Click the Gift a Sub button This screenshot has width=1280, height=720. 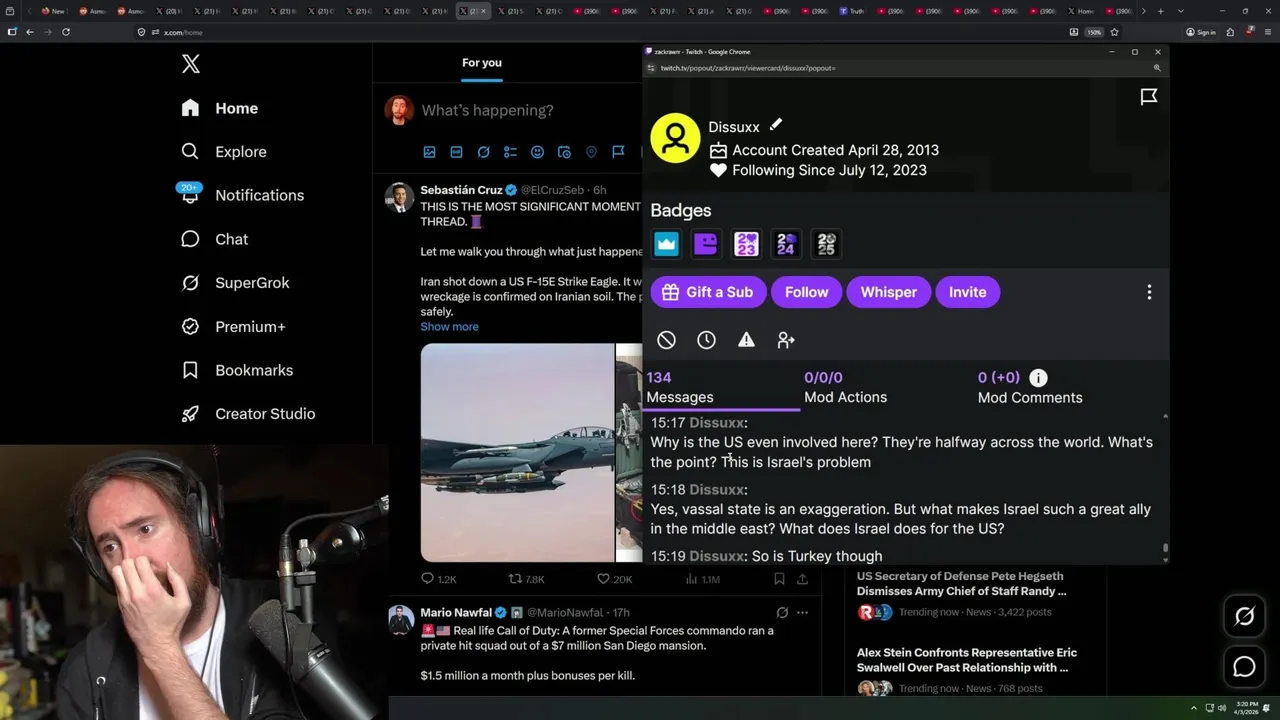[708, 292]
